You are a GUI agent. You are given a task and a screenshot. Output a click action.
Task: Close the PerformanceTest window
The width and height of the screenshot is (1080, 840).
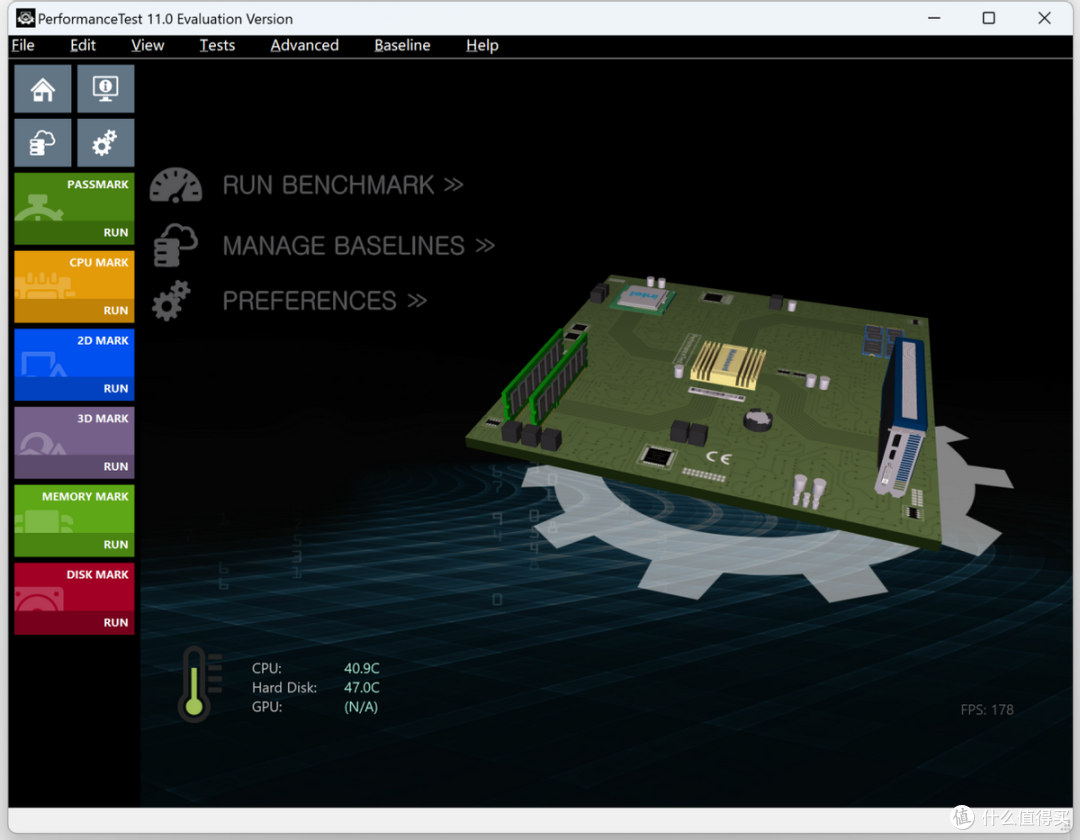pyautogui.click(x=1044, y=19)
